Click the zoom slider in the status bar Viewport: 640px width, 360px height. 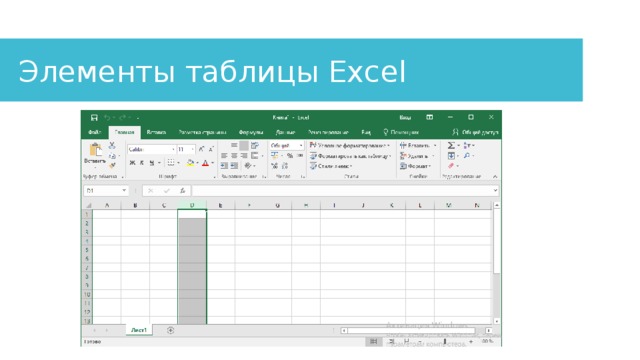(x=445, y=341)
